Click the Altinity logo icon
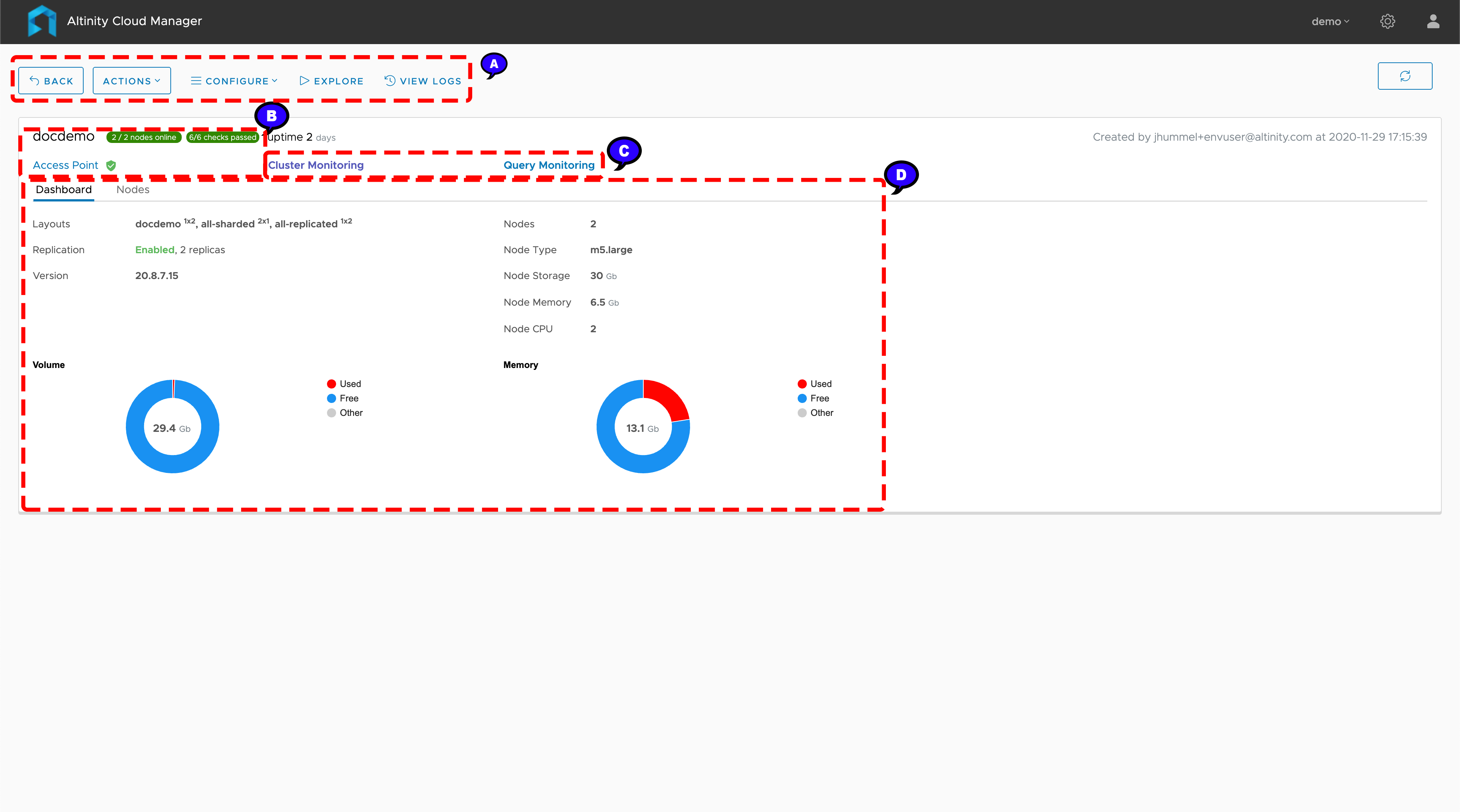This screenshot has width=1460, height=812. [42, 21]
